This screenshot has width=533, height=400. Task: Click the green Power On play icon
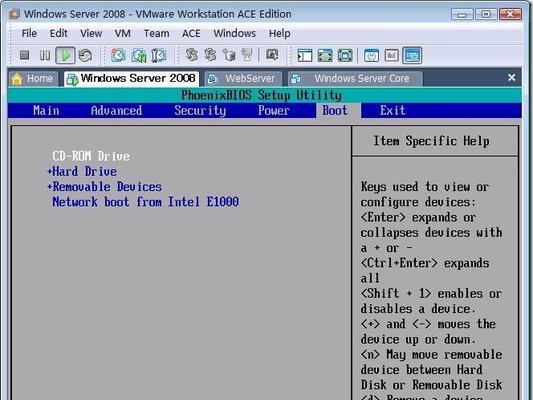pos(65,55)
